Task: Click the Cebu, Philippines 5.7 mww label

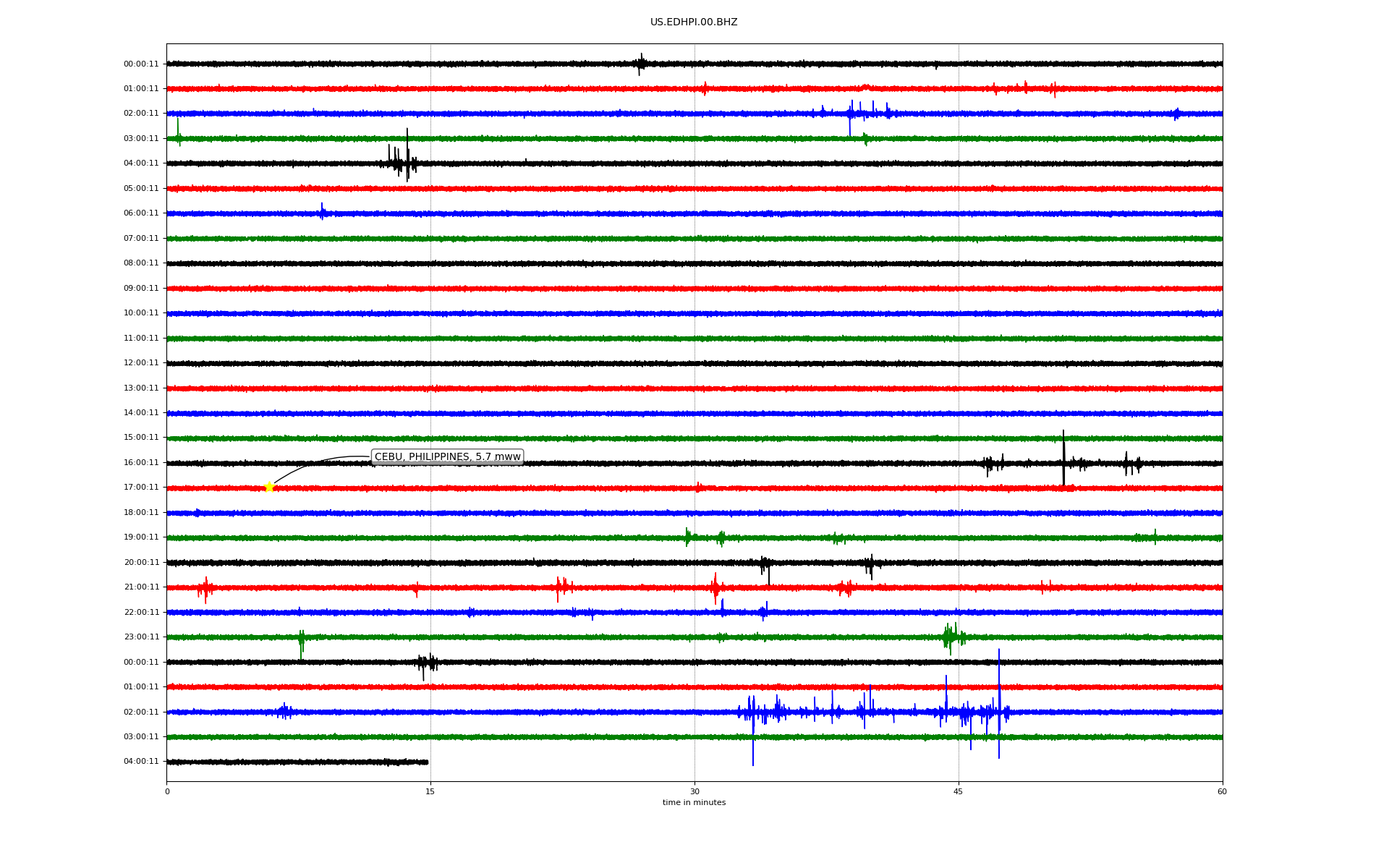Action: coord(447,456)
